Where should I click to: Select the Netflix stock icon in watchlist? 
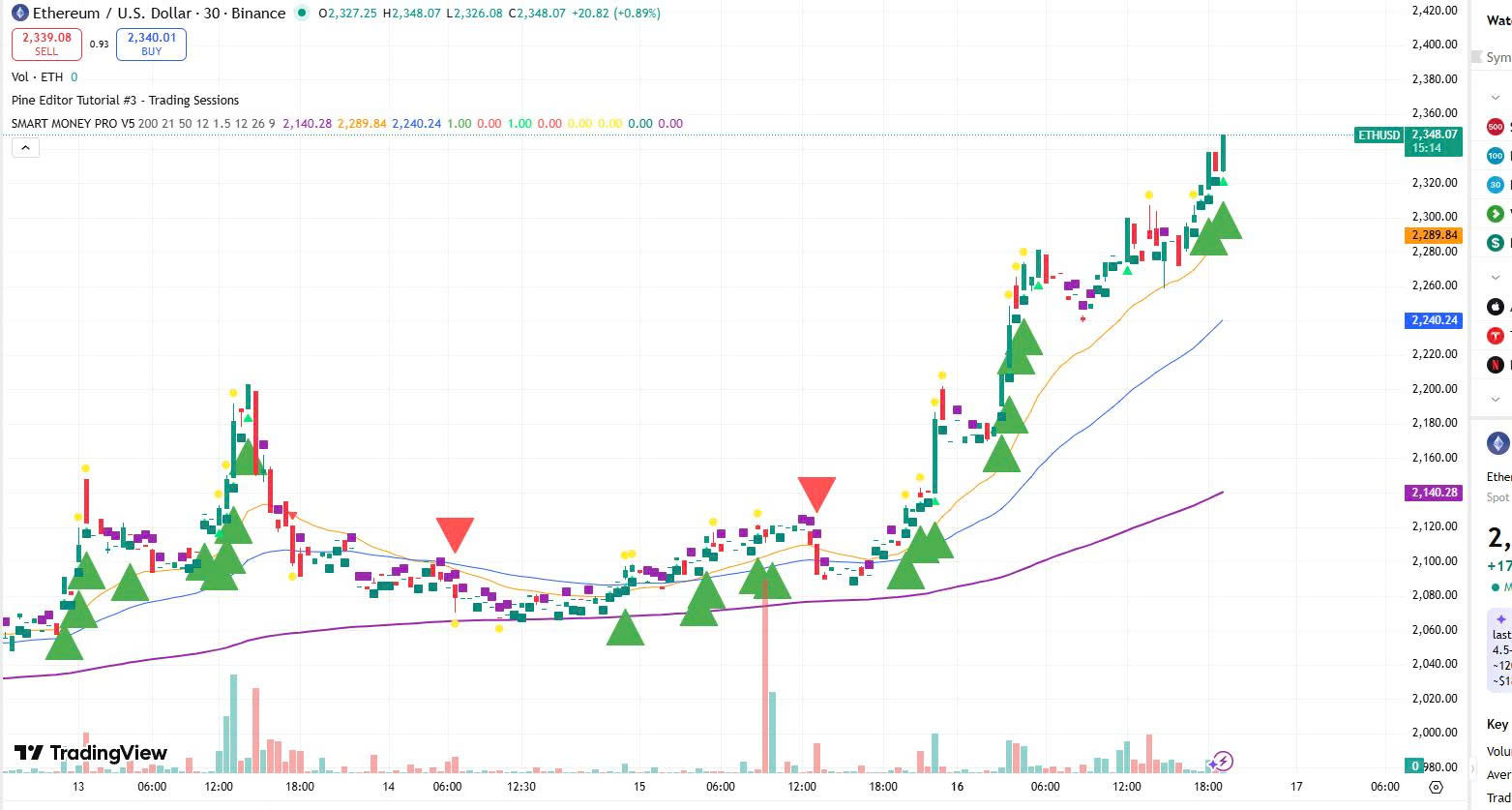[x=1496, y=365]
